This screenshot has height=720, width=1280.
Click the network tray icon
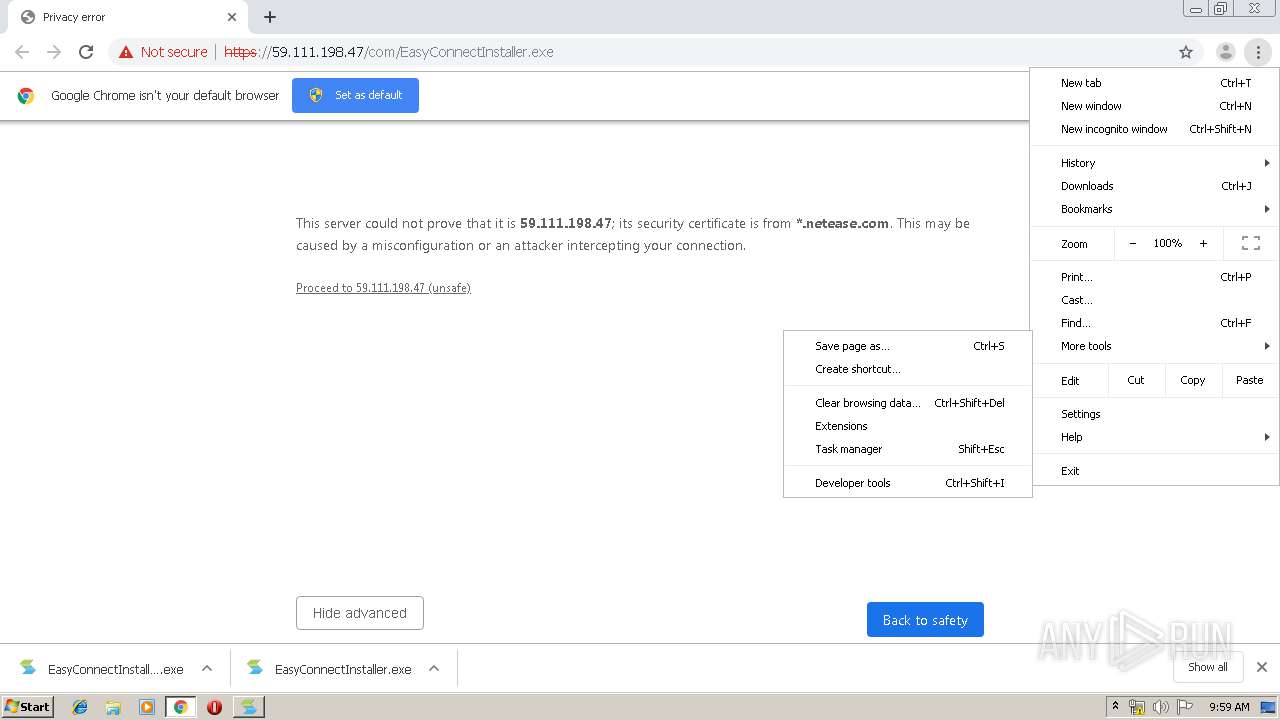pos(1137,707)
